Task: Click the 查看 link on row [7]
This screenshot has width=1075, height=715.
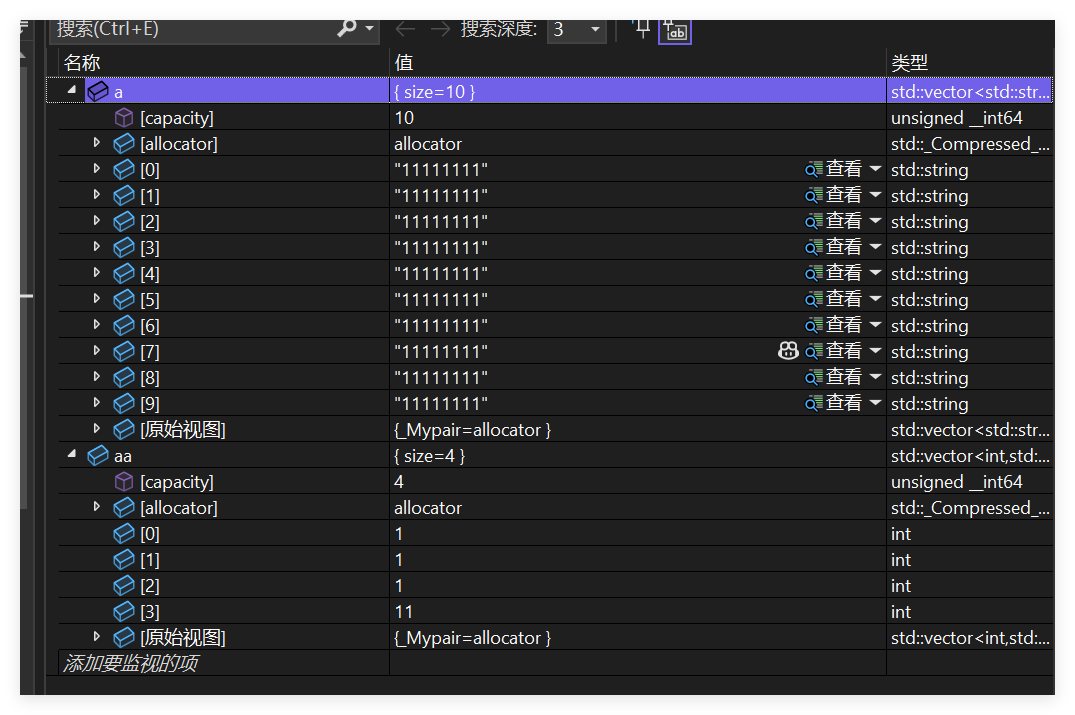Action: coord(843,351)
